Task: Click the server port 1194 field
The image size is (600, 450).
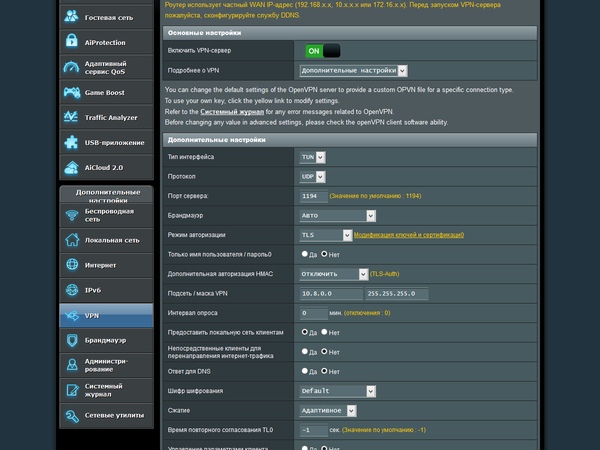Action: click(314, 196)
